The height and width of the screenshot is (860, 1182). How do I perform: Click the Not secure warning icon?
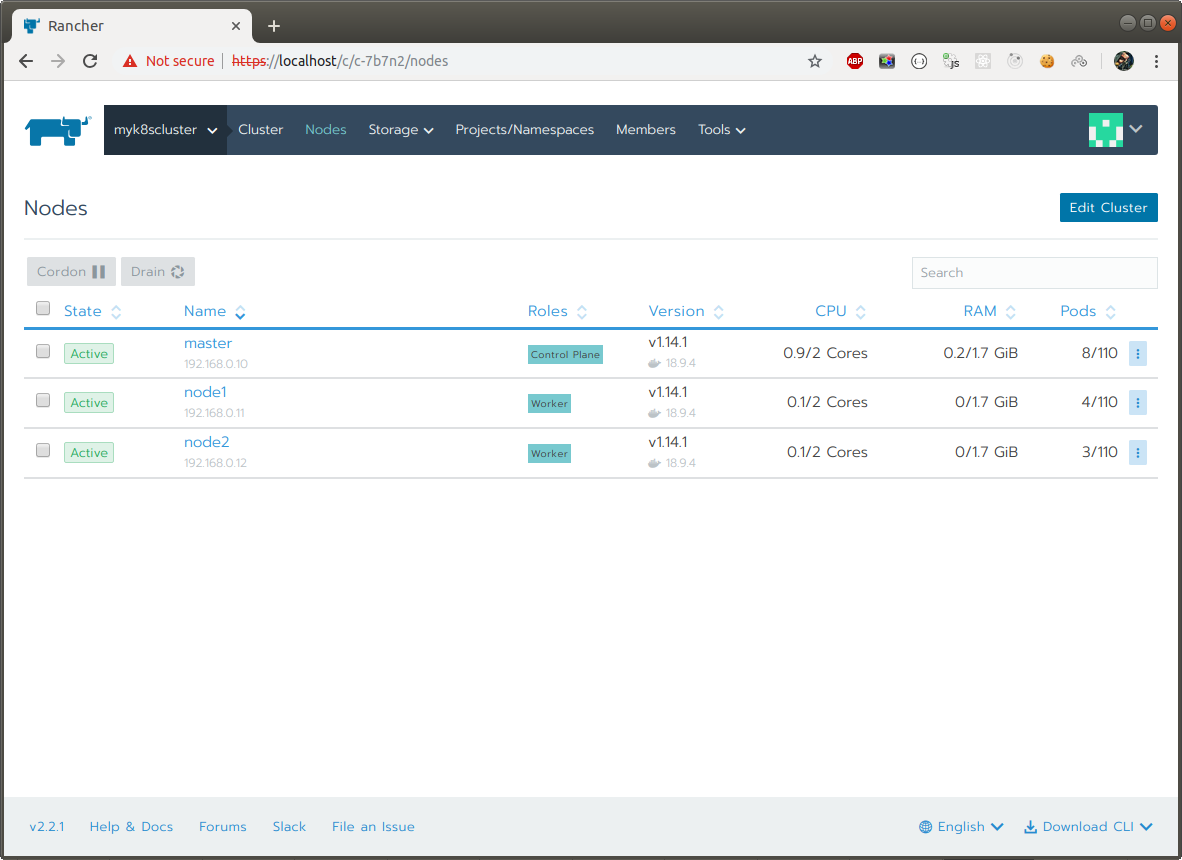click(x=130, y=61)
